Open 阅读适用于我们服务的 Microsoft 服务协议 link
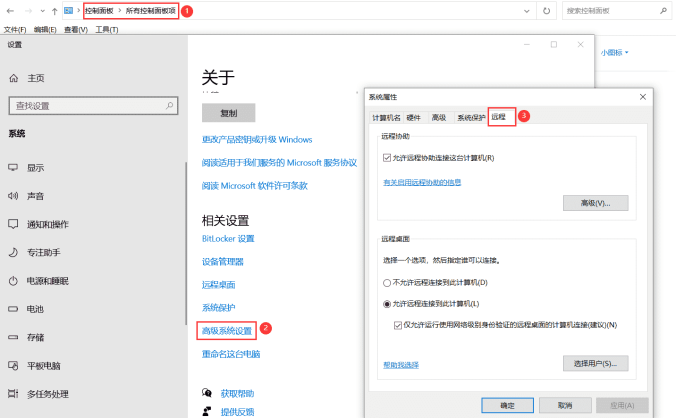The height and width of the screenshot is (418, 676). pos(279,162)
